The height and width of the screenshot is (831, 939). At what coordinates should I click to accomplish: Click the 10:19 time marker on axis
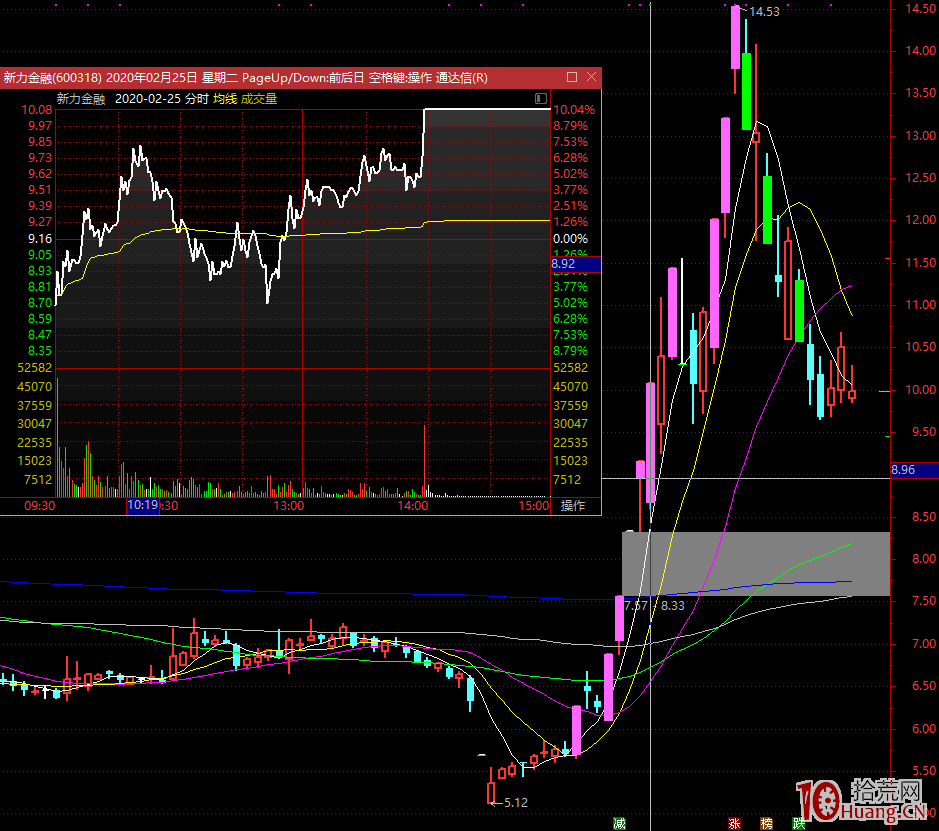coord(143,506)
